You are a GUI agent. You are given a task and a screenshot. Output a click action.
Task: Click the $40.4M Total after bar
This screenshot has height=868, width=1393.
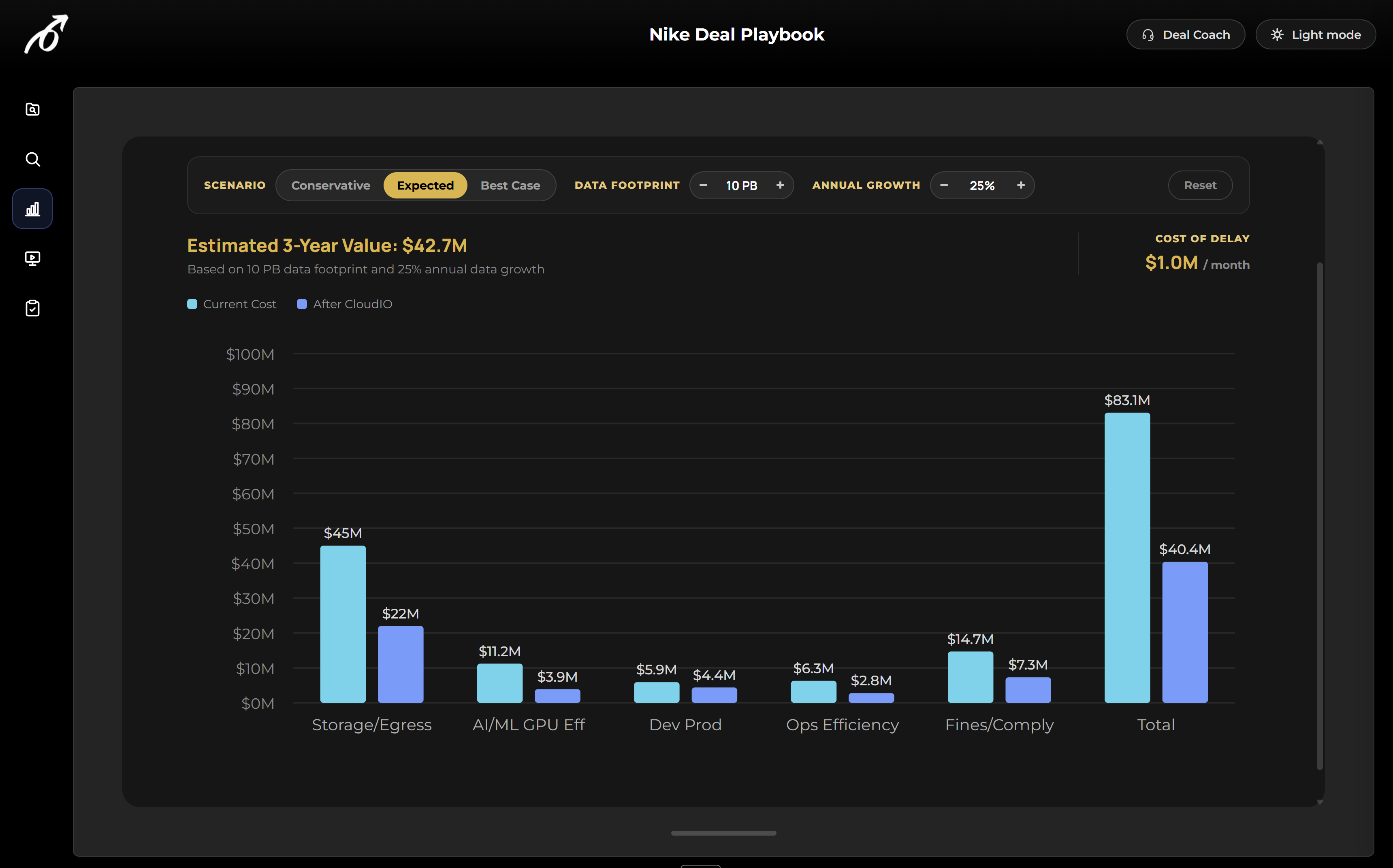pyautogui.click(x=1185, y=632)
